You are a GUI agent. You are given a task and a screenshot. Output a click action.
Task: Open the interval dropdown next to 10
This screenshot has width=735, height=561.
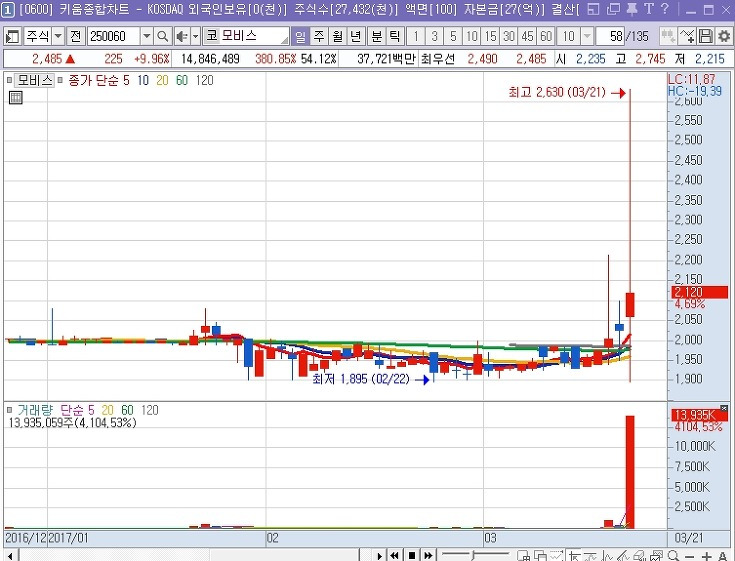tap(586, 36)
